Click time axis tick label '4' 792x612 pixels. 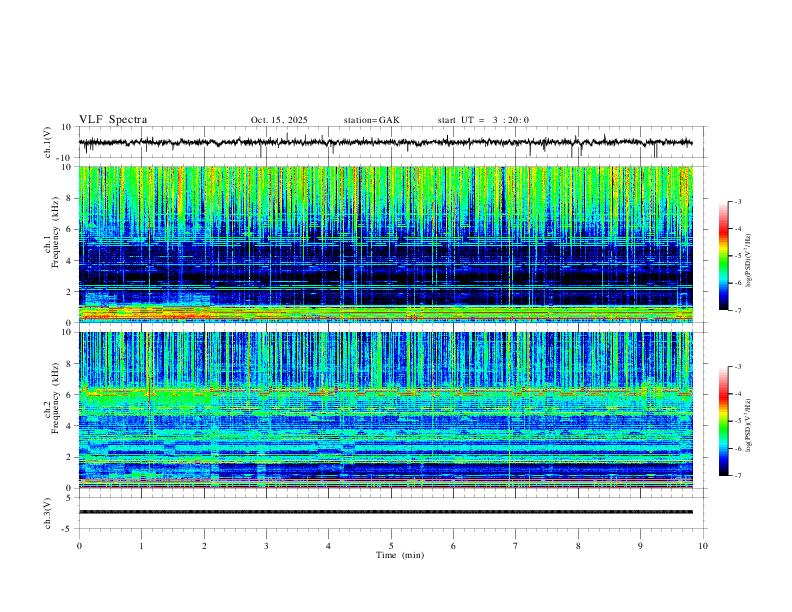coord(328,546)
